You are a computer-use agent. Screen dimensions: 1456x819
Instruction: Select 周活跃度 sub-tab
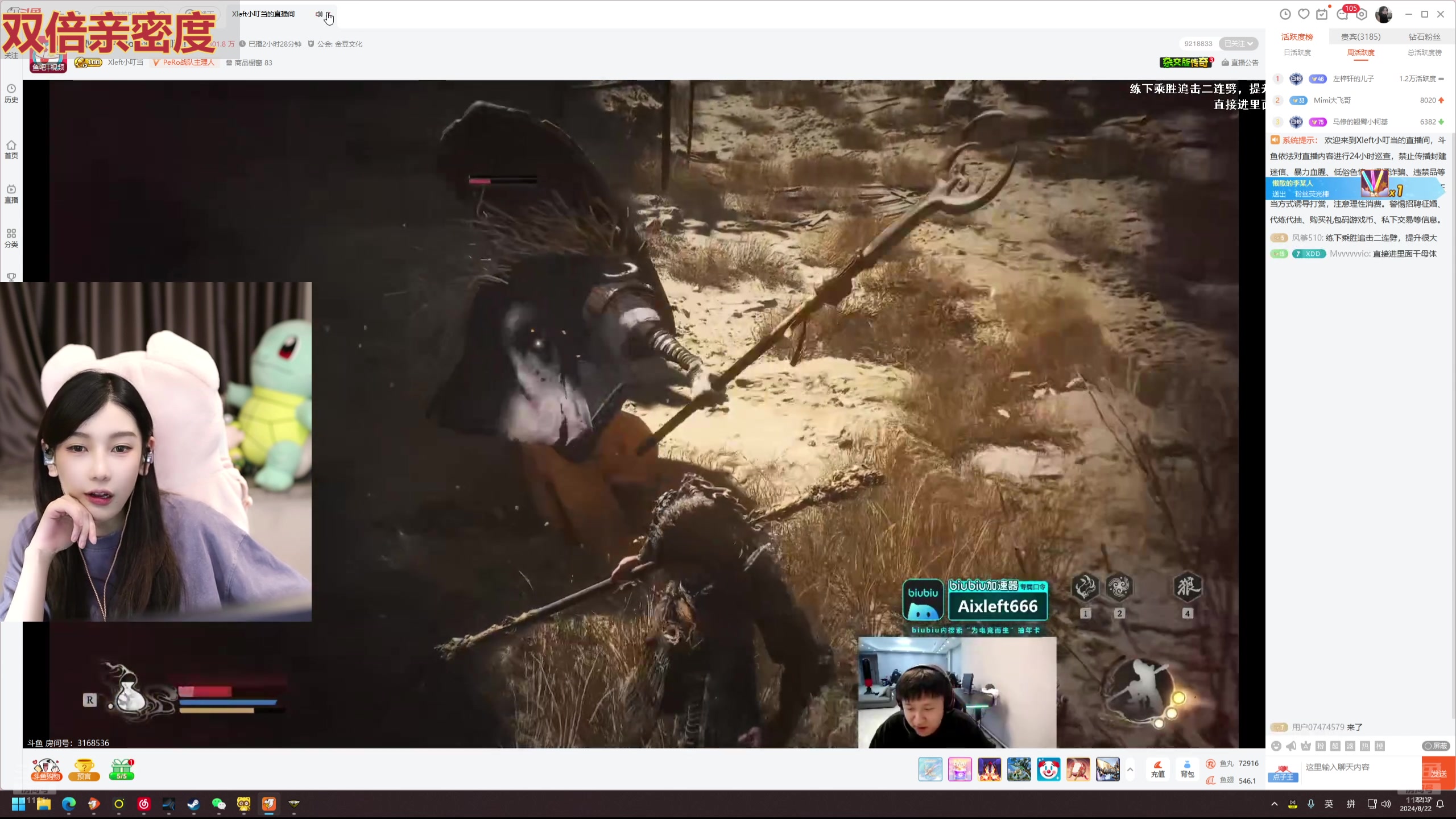[1360, 52]
